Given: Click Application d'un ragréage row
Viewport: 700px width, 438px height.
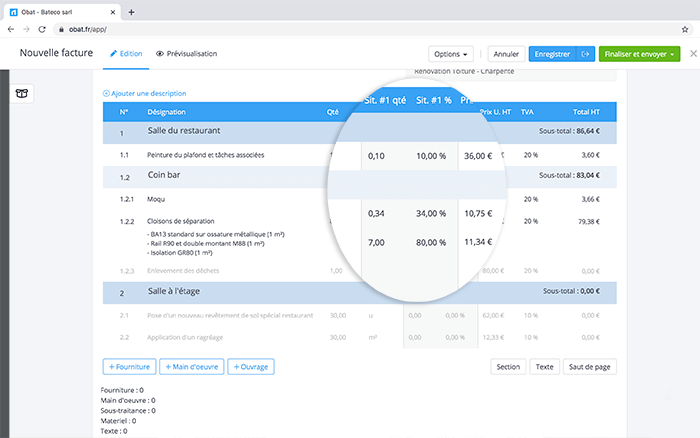Looking at the screenshot, I should click(x=359, y=337).
